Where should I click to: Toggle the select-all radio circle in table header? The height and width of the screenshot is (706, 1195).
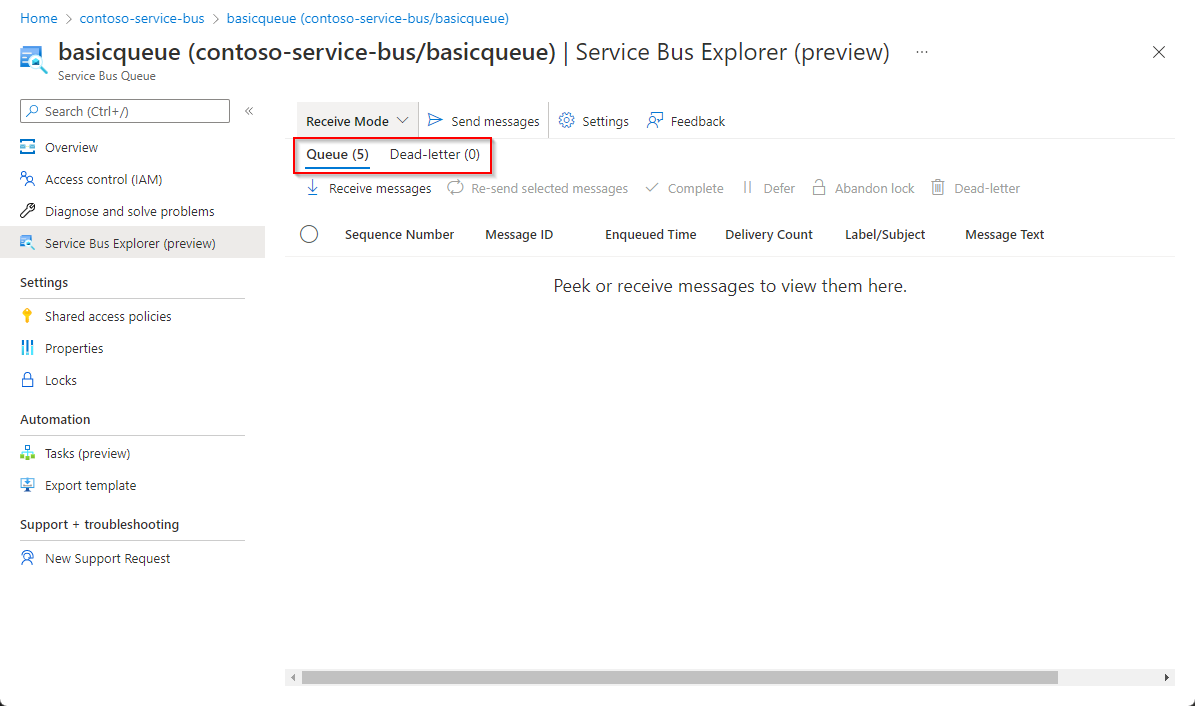tap(309, 234)
